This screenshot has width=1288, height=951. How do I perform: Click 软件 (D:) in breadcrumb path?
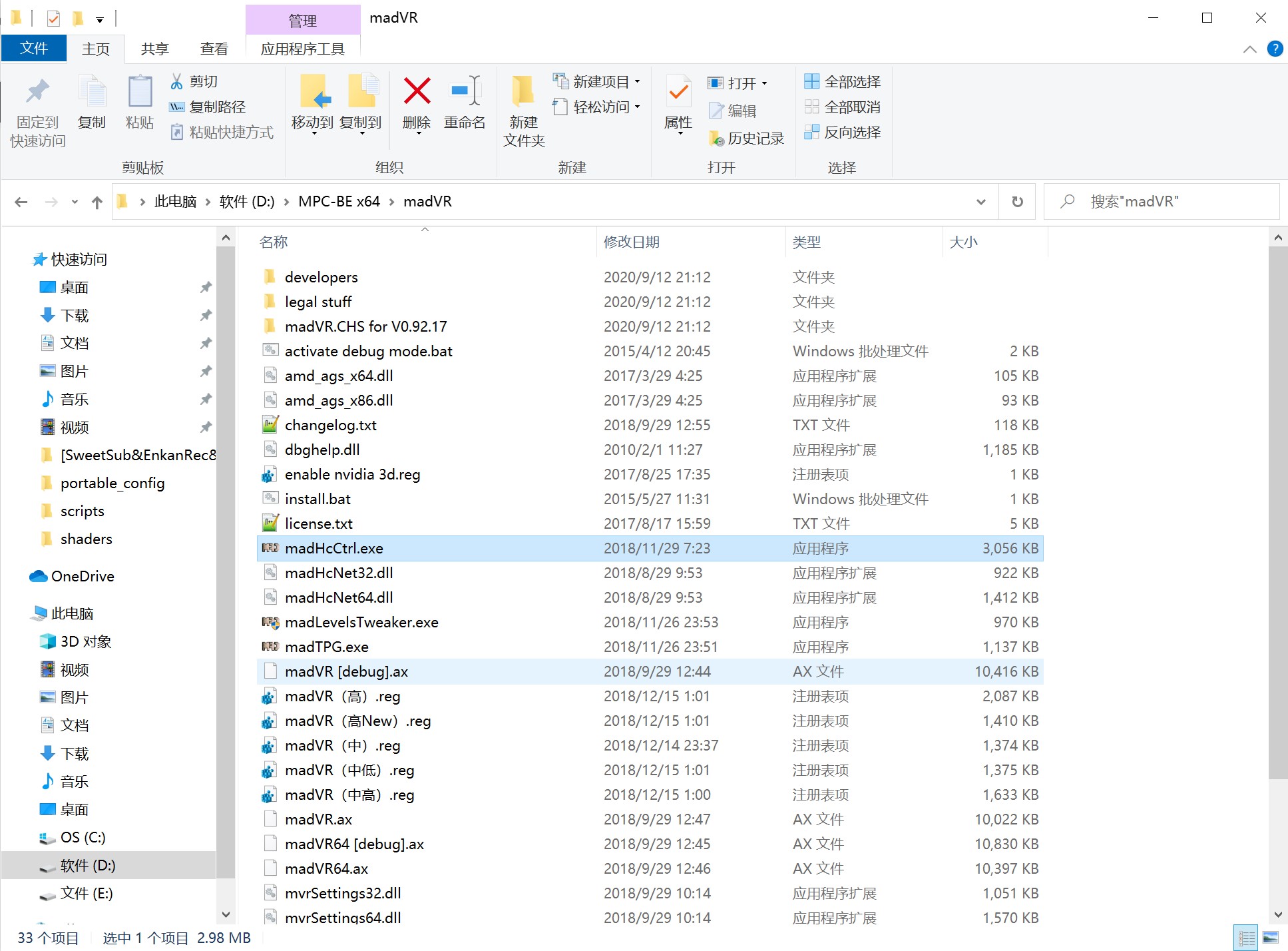tap(247, 201)
